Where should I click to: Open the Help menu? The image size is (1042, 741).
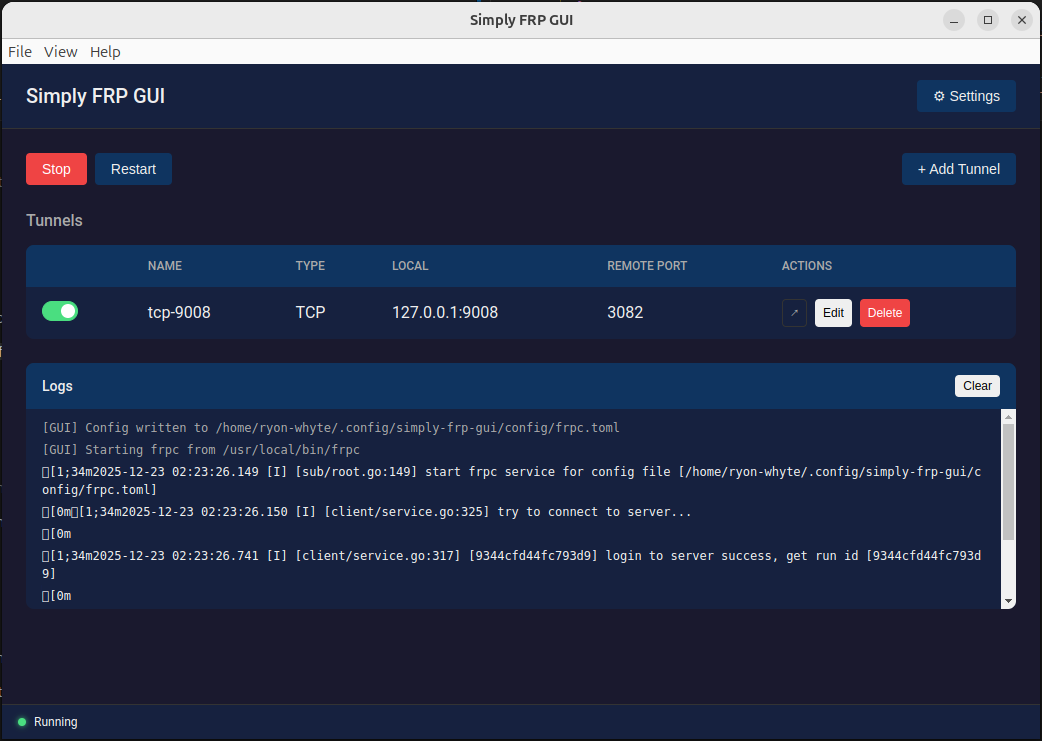(105, 51)
